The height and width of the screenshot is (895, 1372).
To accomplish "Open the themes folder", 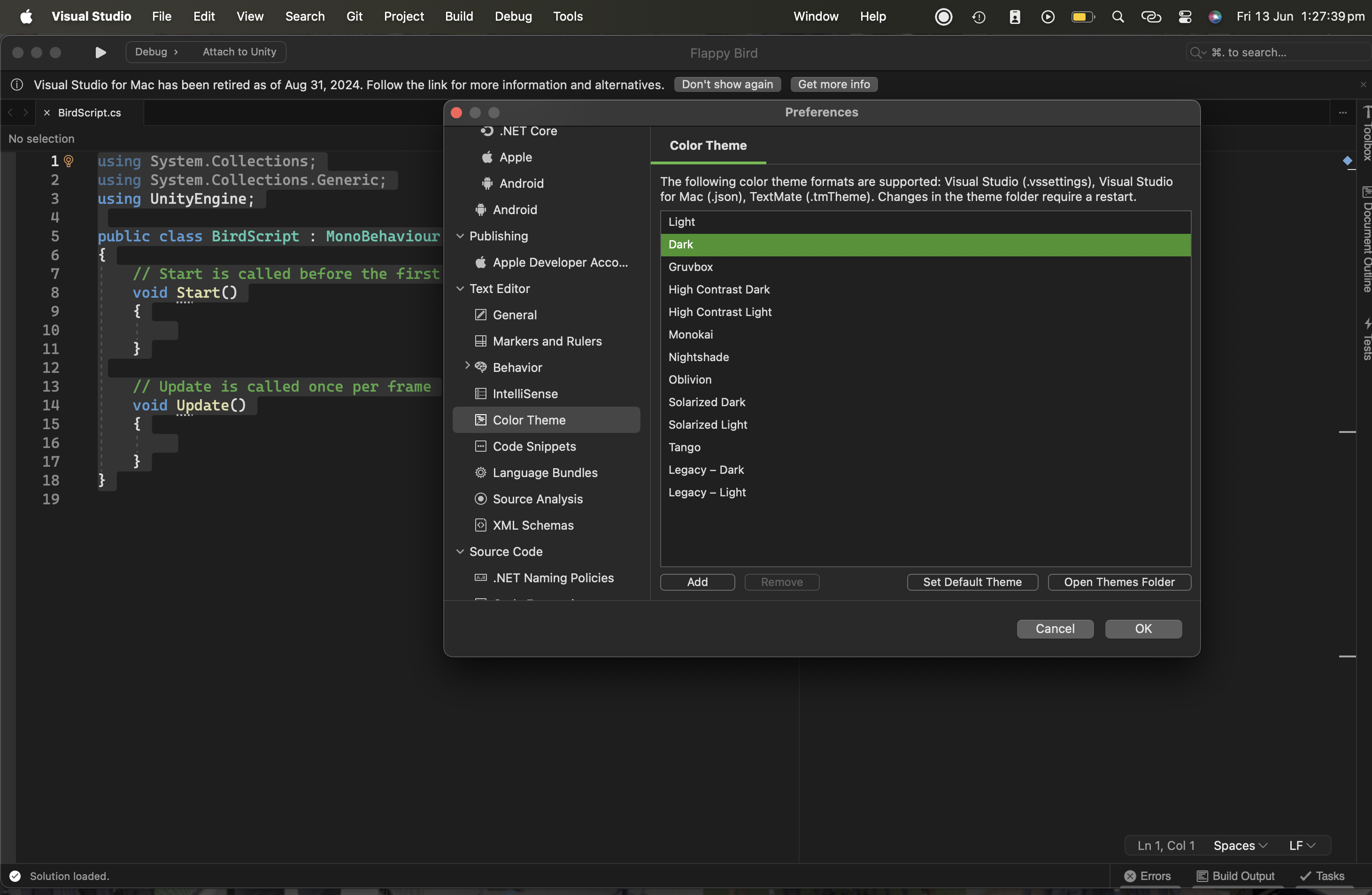I will (x=1119, y=582).
